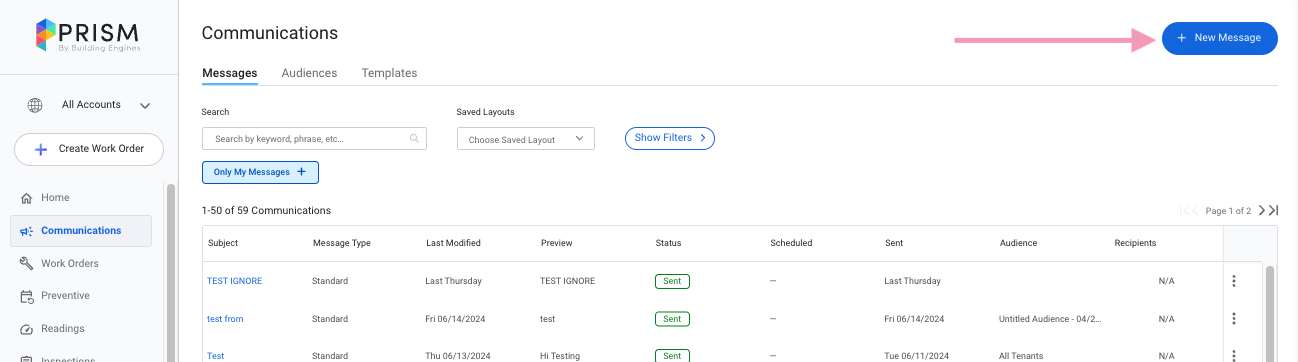The width and height of the screenshot is (1298, 362).
Task: Select the Work Orders wrench icon
Action: point(27,263)
